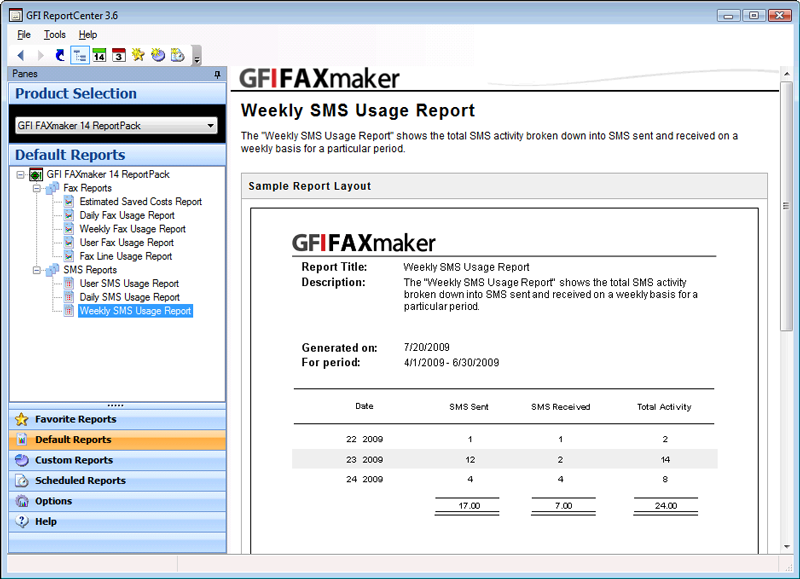Open Daily SMS Usage Report
800x579 pixels.
tap(130, 297)
